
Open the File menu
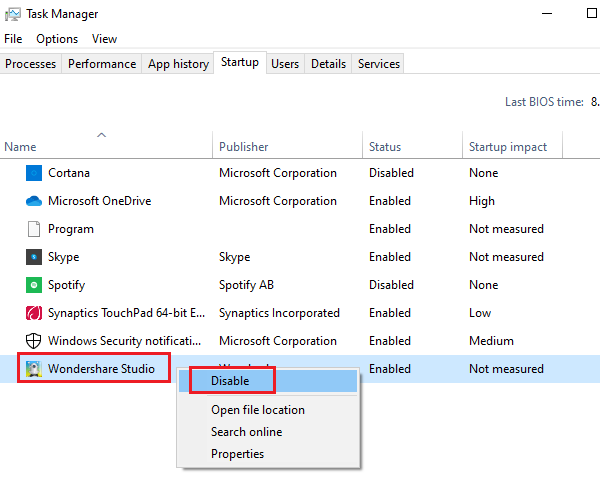[x=13, y=39]
